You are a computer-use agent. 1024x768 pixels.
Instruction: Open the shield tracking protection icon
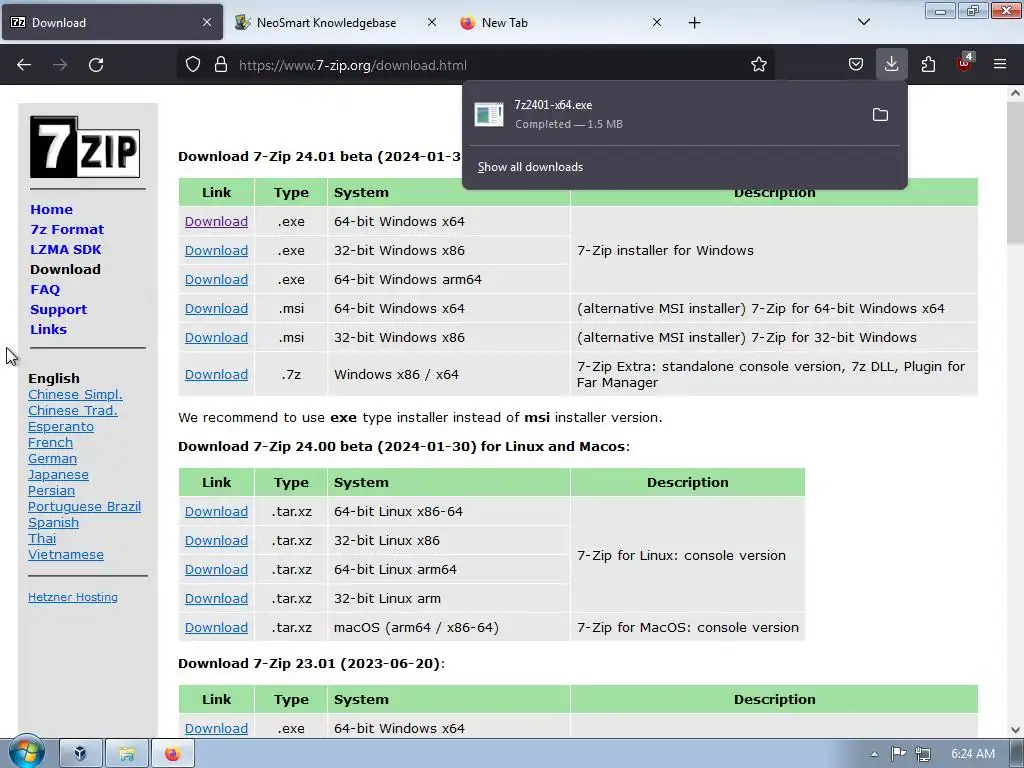tap(193, 65)
